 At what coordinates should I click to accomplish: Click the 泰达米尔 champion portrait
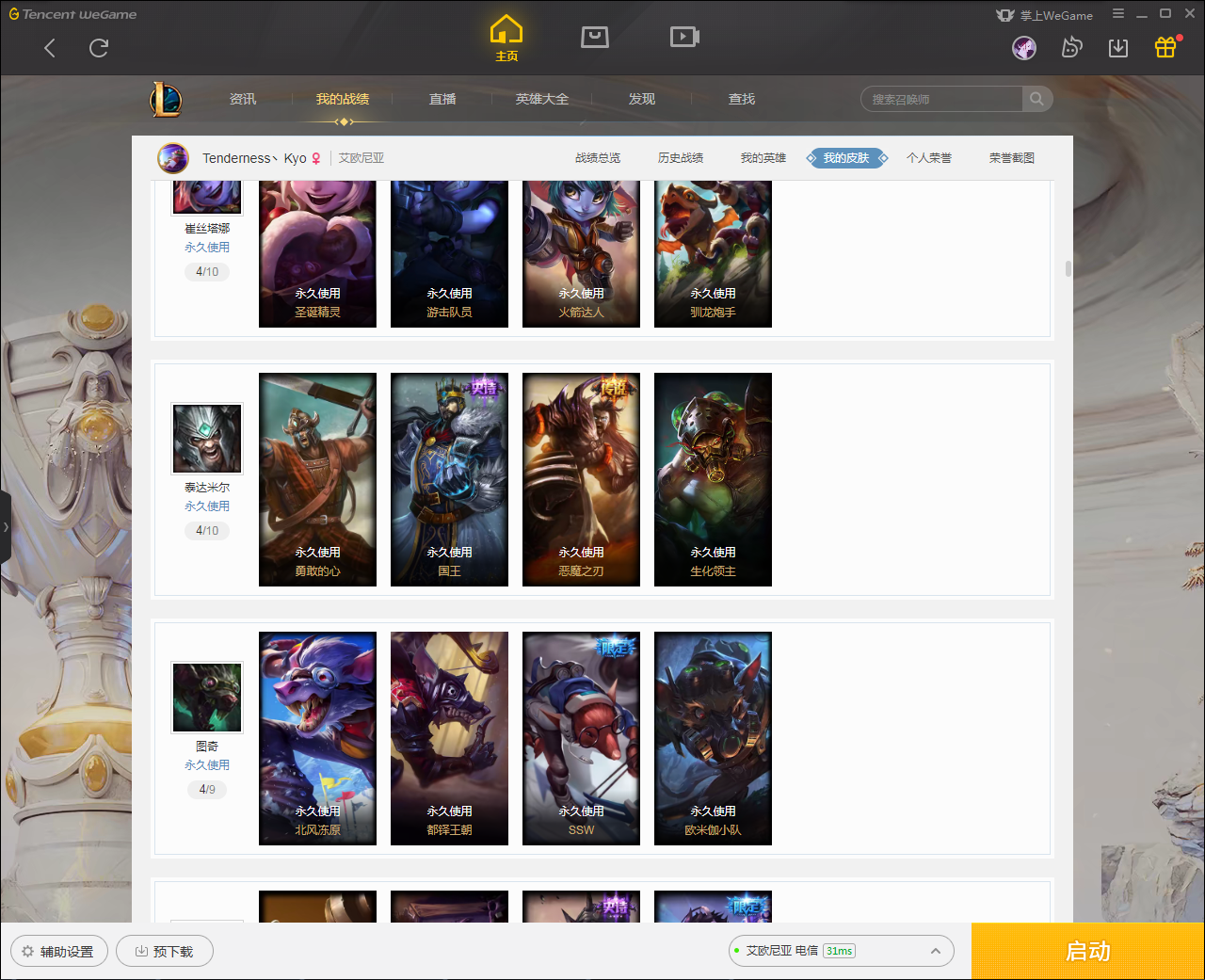click(x=207, y=439)
